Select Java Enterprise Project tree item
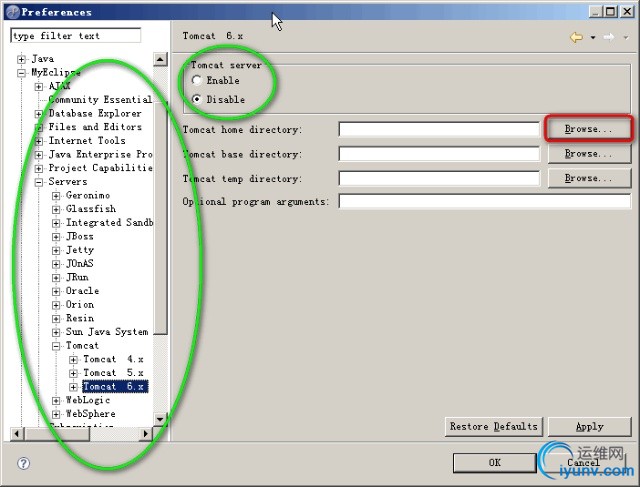This screenshot has height=487, width=640. [x=100, y=154]
